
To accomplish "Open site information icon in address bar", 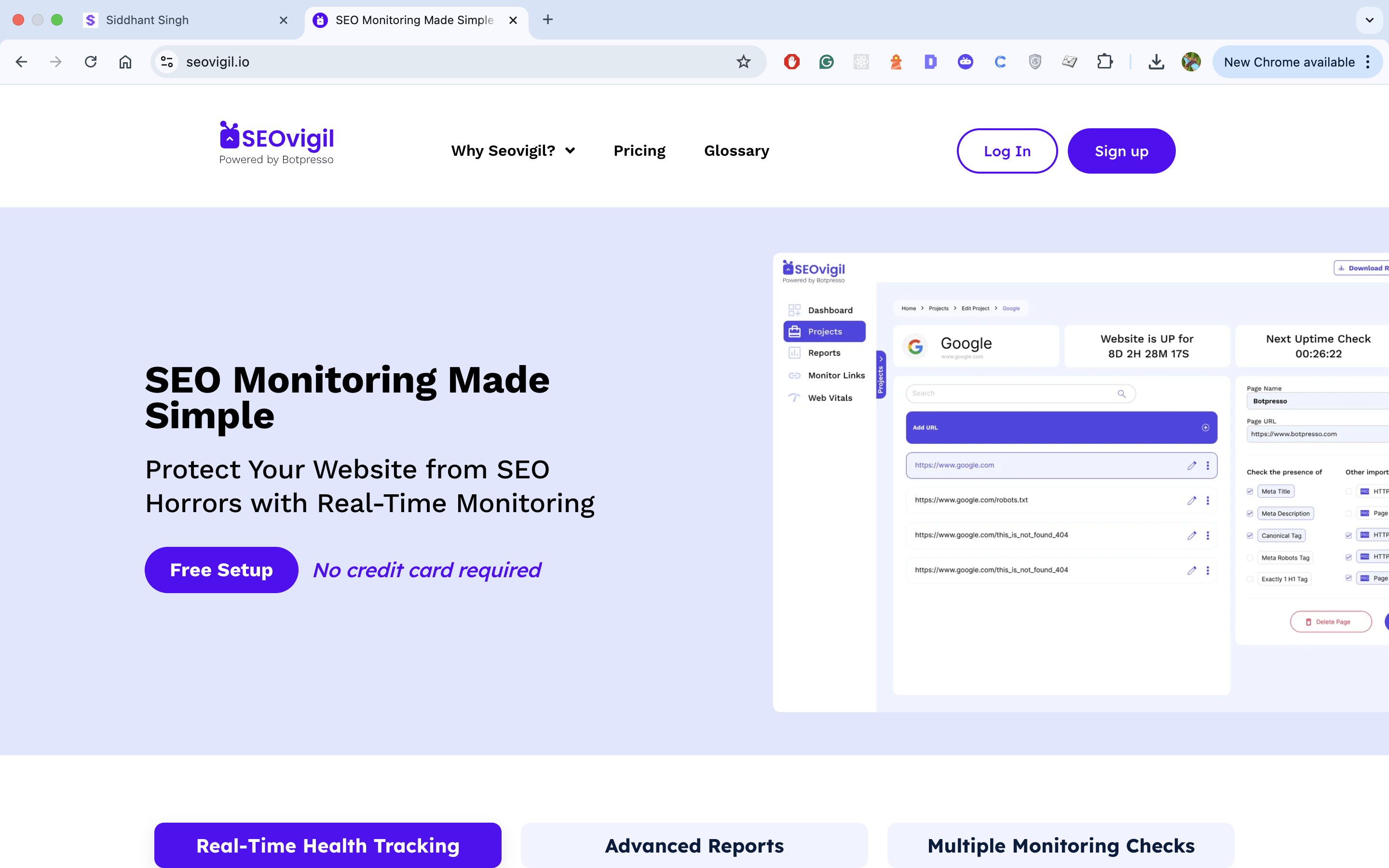I will (167, 62).
